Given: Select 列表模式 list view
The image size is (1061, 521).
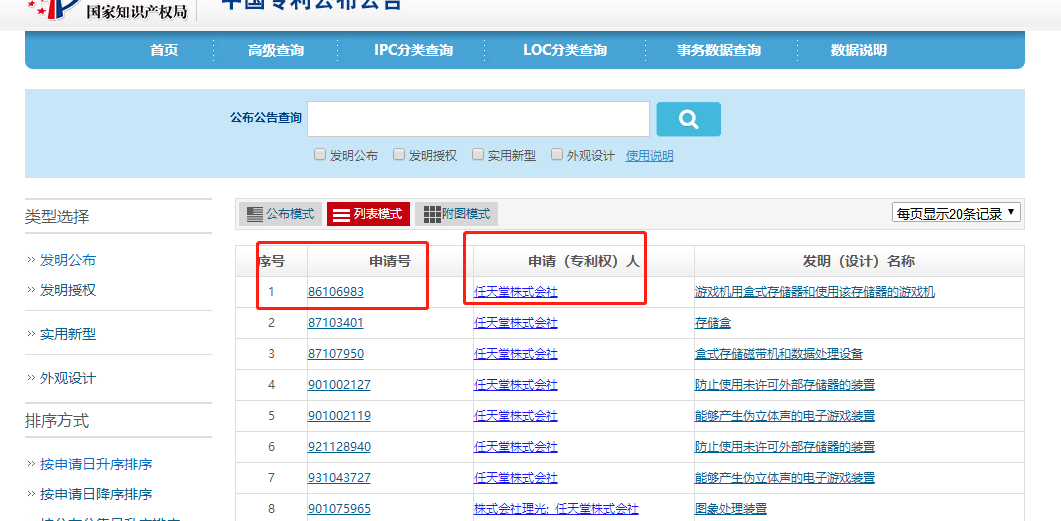Looking at the screenshot, I should pyautogui.click(x=368, y=214).
